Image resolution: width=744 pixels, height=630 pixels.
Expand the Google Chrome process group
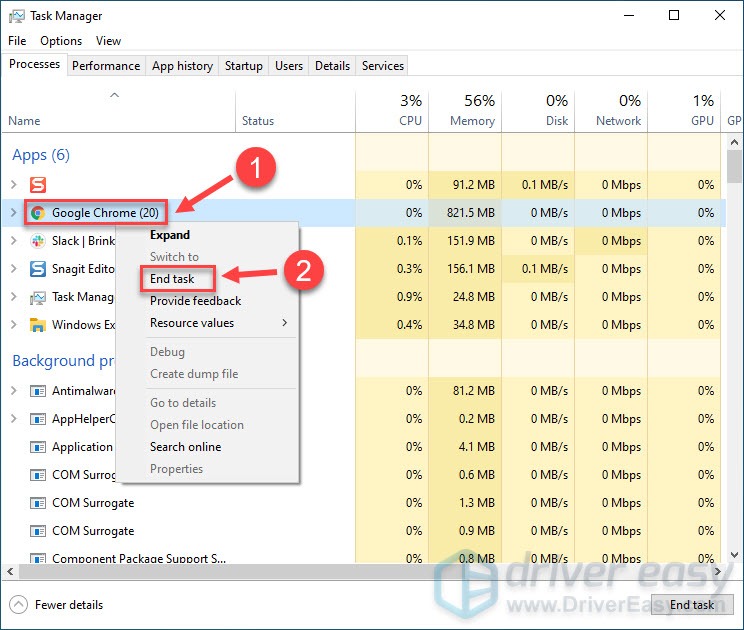[x=14, y=213]
